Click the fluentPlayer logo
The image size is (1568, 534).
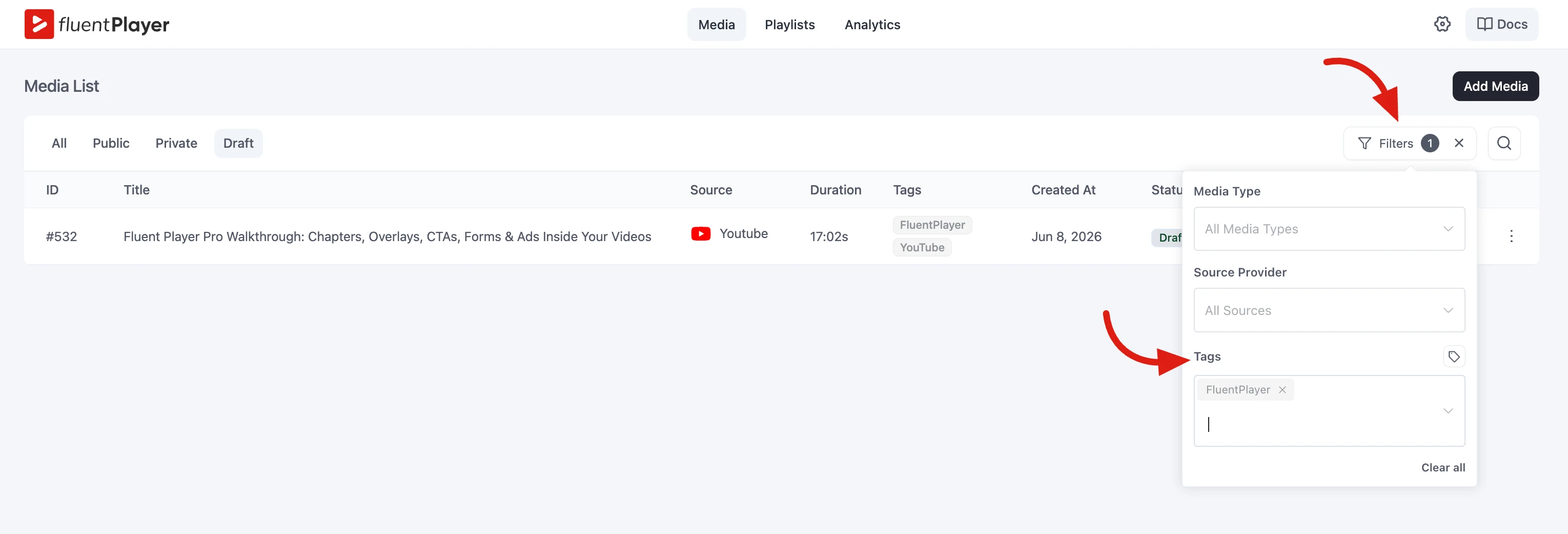(x=97, y=24)
